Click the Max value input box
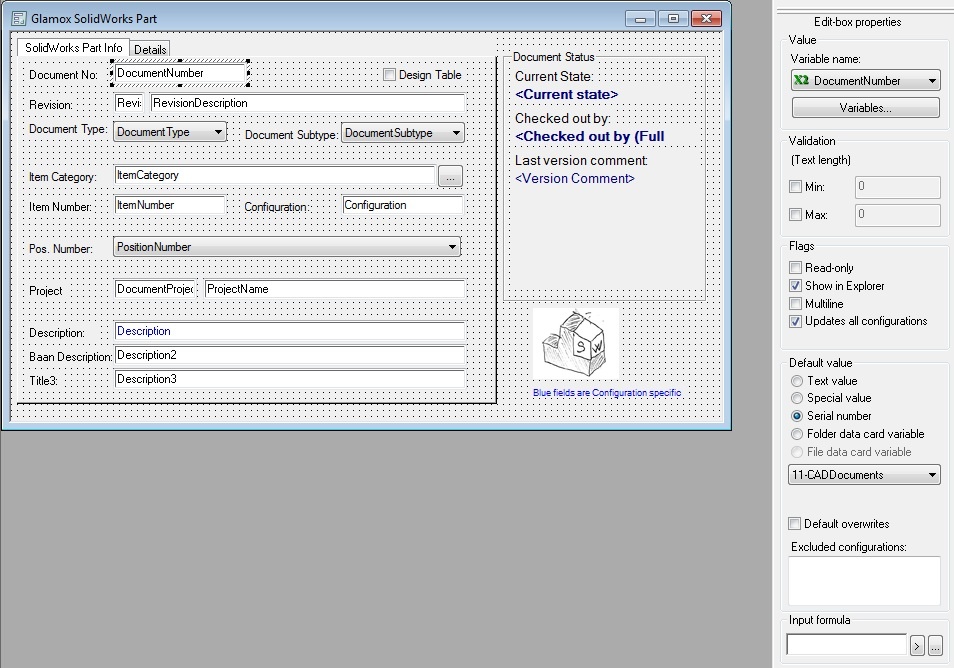This screenshot has height=668, width=954. [x=897, y=215]
